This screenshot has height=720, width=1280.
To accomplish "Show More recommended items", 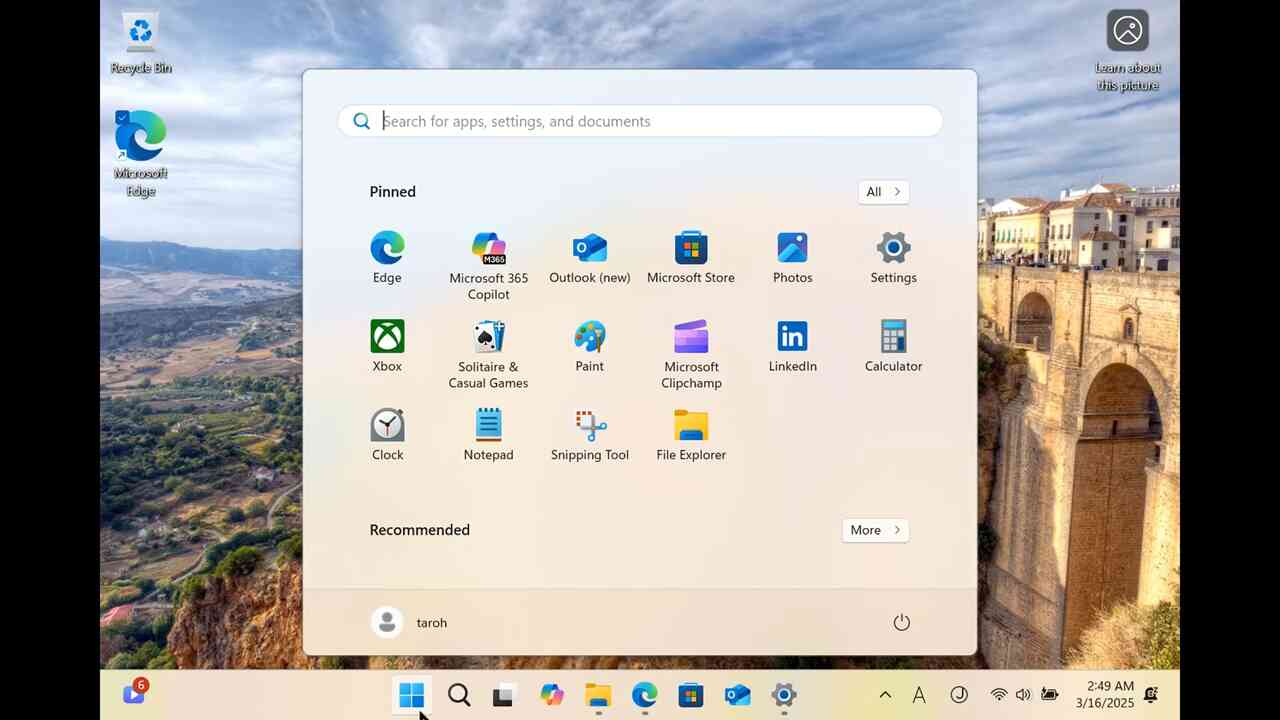I will coord(875,530).
